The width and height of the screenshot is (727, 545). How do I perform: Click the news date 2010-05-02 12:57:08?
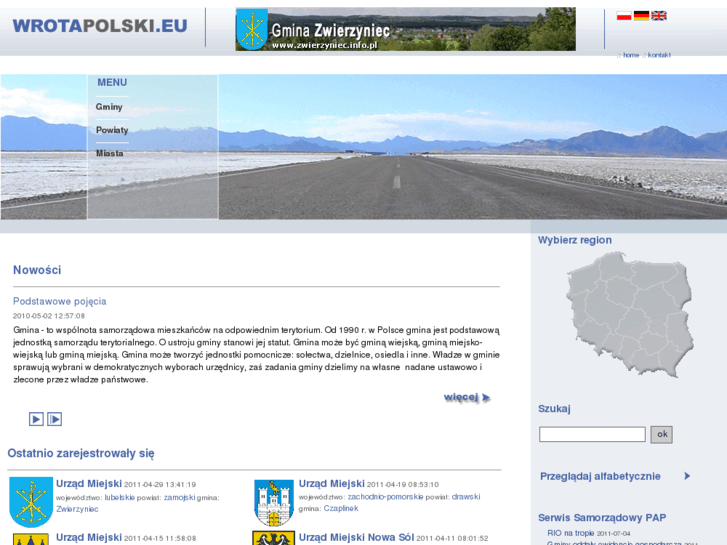49,316
